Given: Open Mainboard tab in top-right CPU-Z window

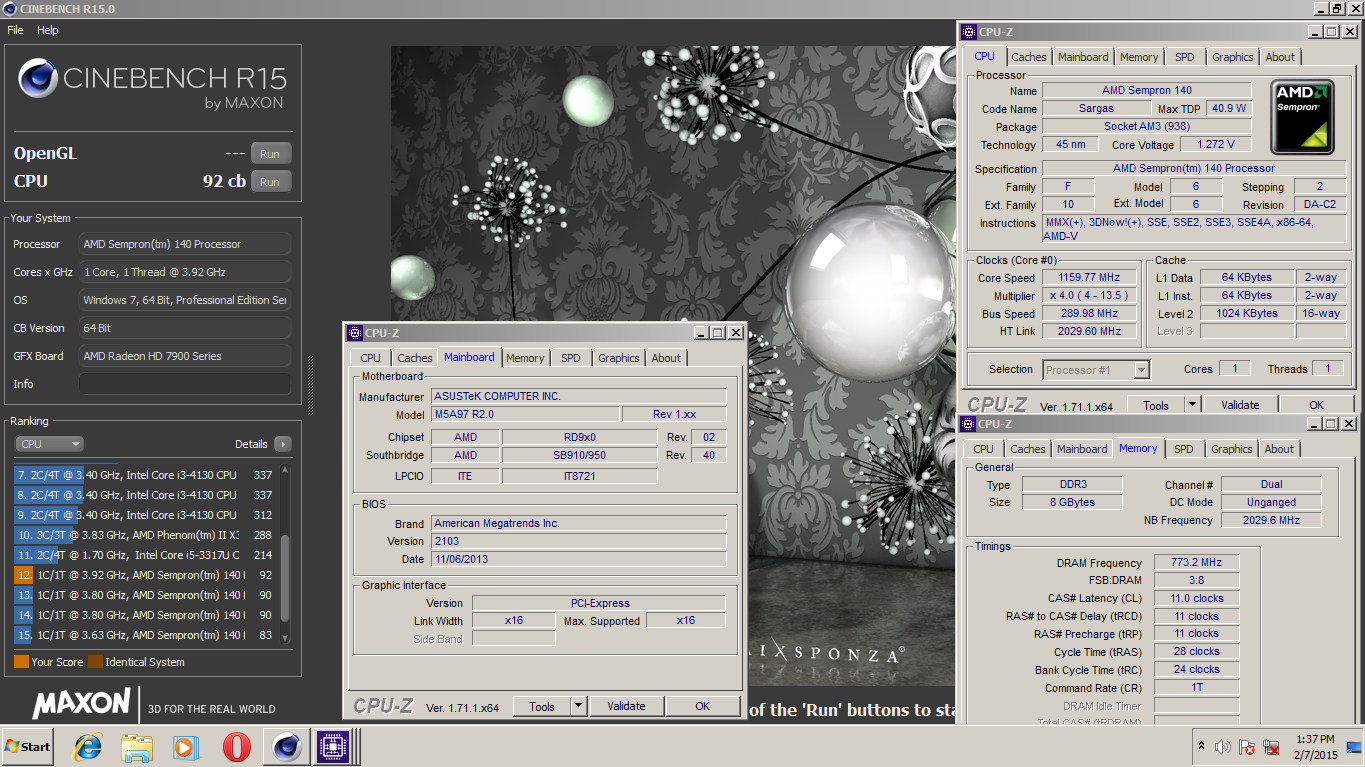Looking at the screenshot, I should pos(1083,57).
